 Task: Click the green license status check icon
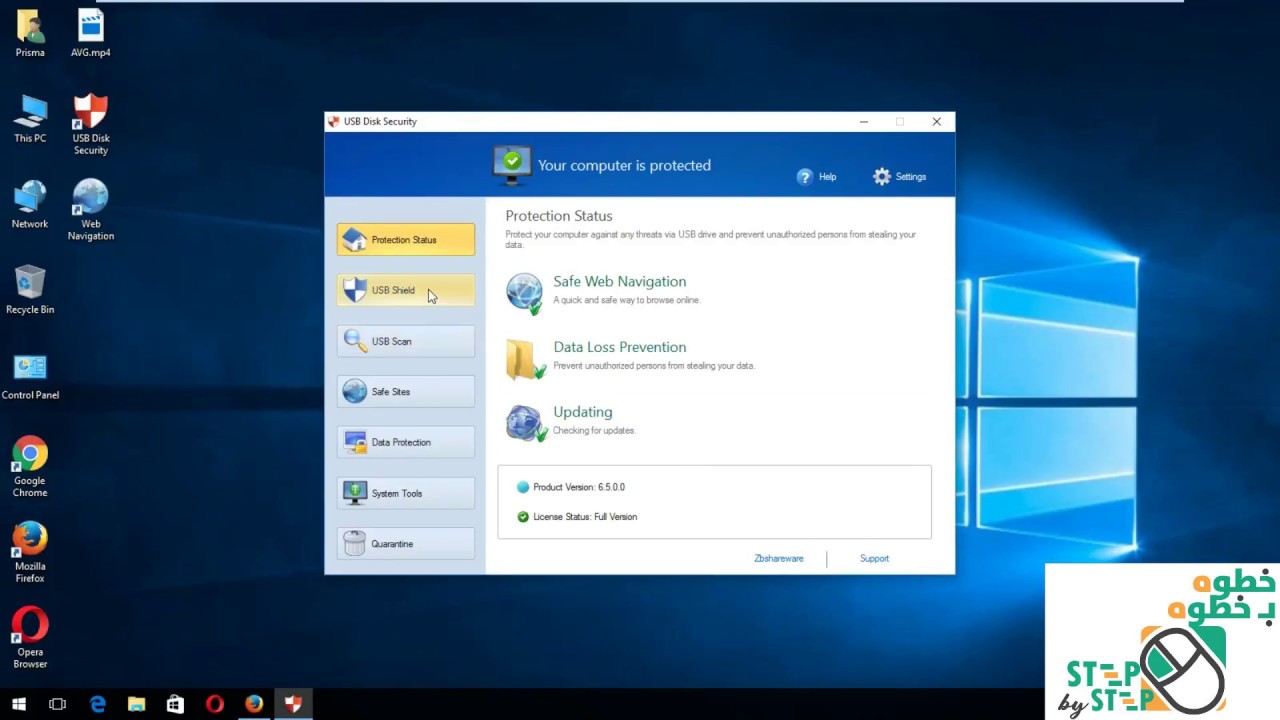523,517
